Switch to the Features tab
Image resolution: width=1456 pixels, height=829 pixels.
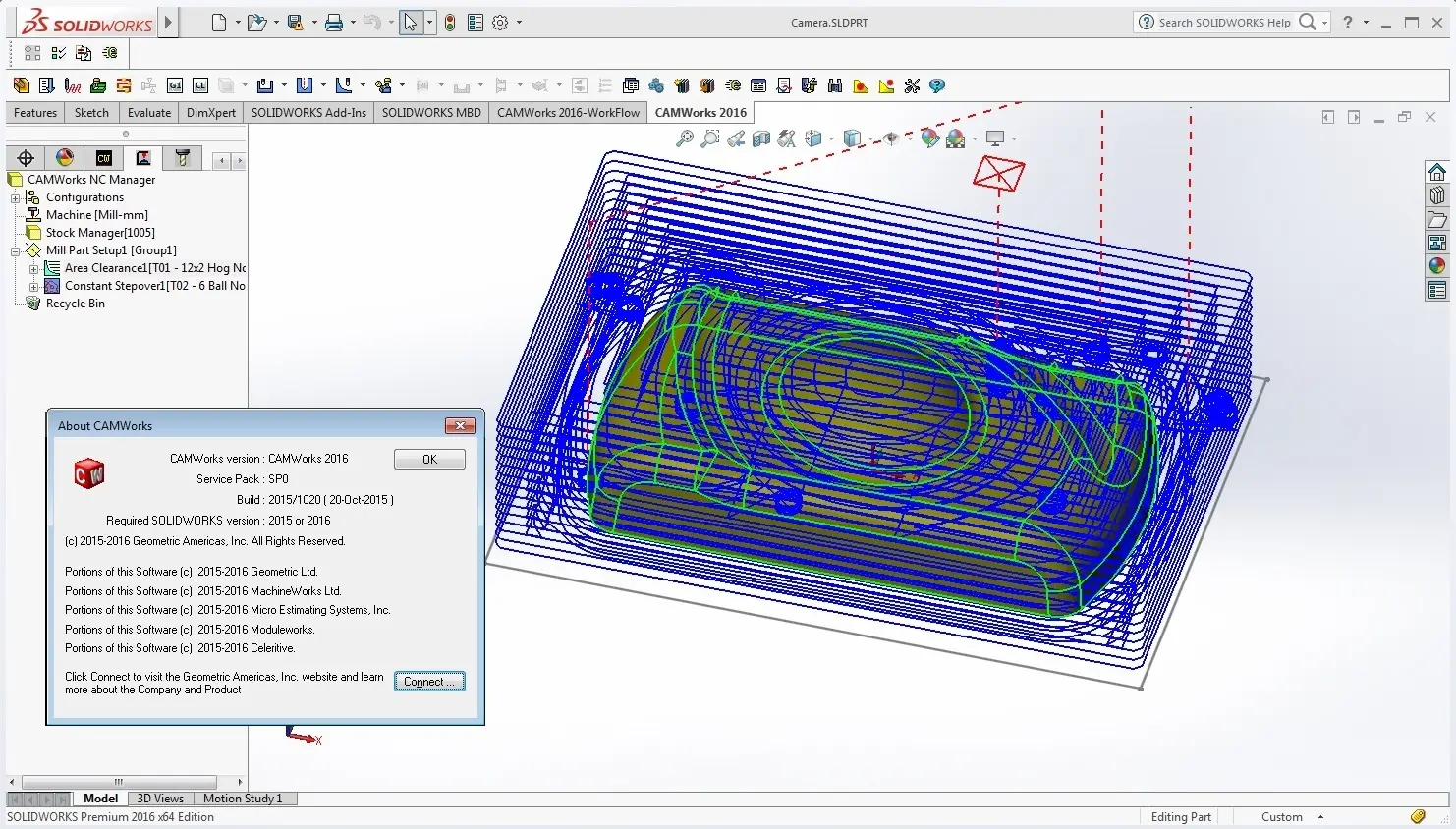35,113
